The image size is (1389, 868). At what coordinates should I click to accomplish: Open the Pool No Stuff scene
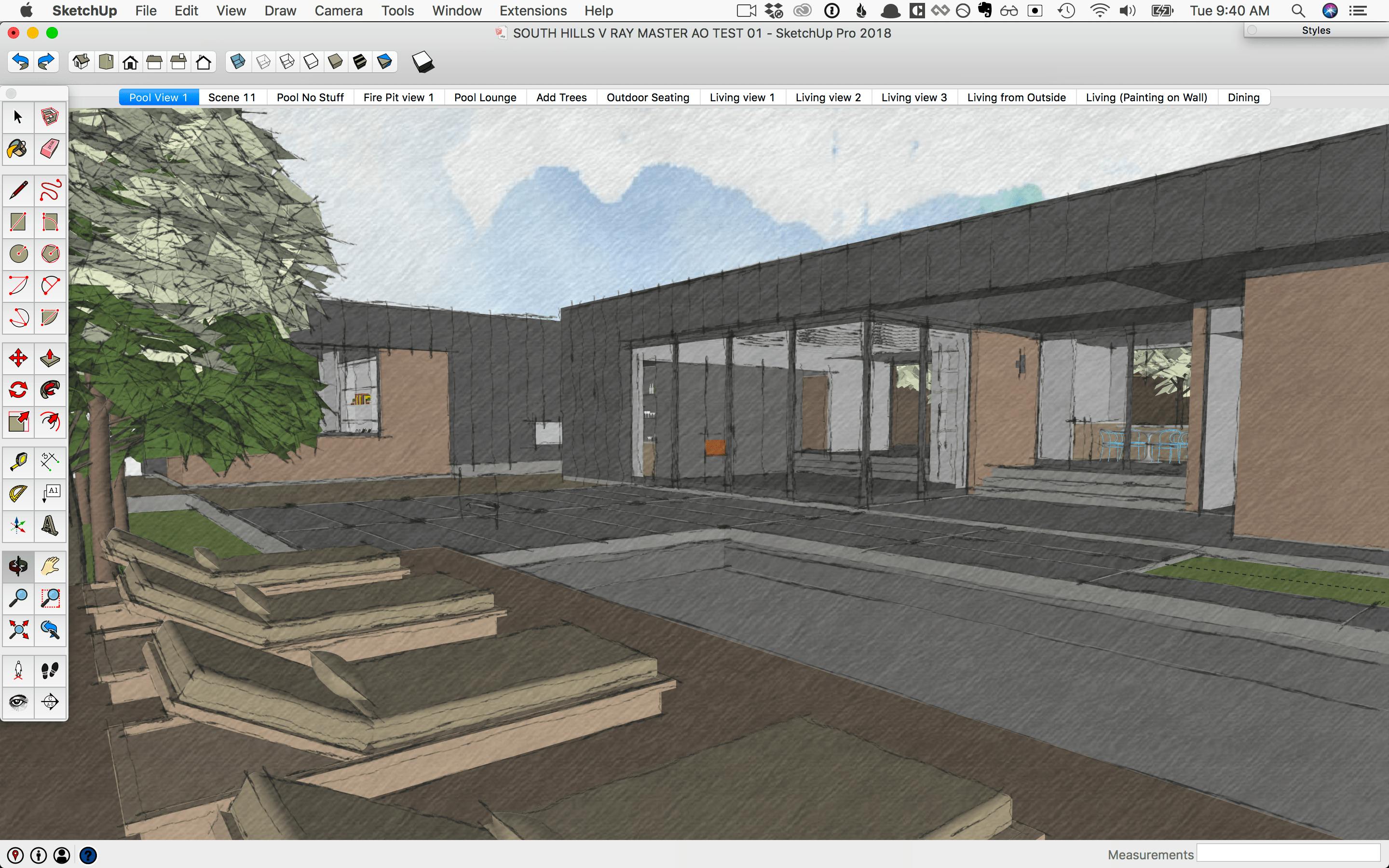pyautogui.click(x=310, y=97)
